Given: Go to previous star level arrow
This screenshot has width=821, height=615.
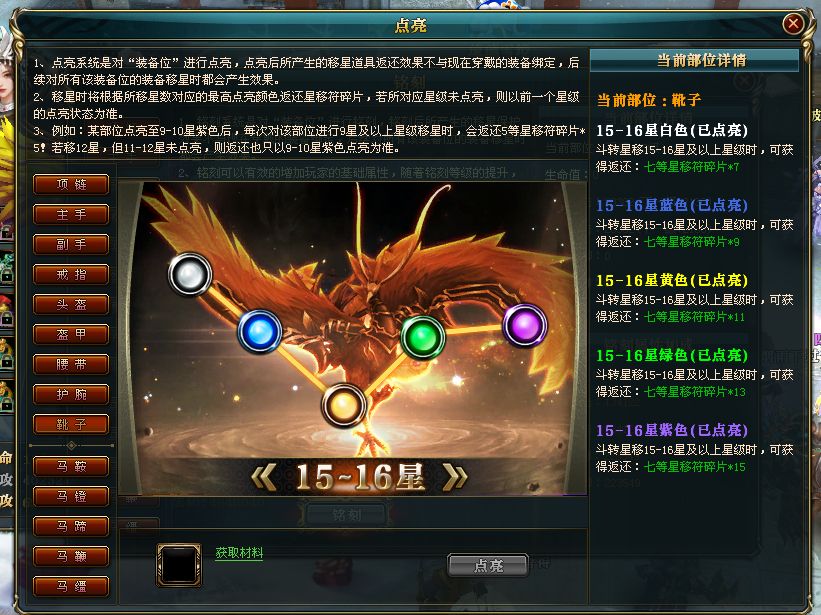Looking at the screenshot, I should [x=264, y=477].
